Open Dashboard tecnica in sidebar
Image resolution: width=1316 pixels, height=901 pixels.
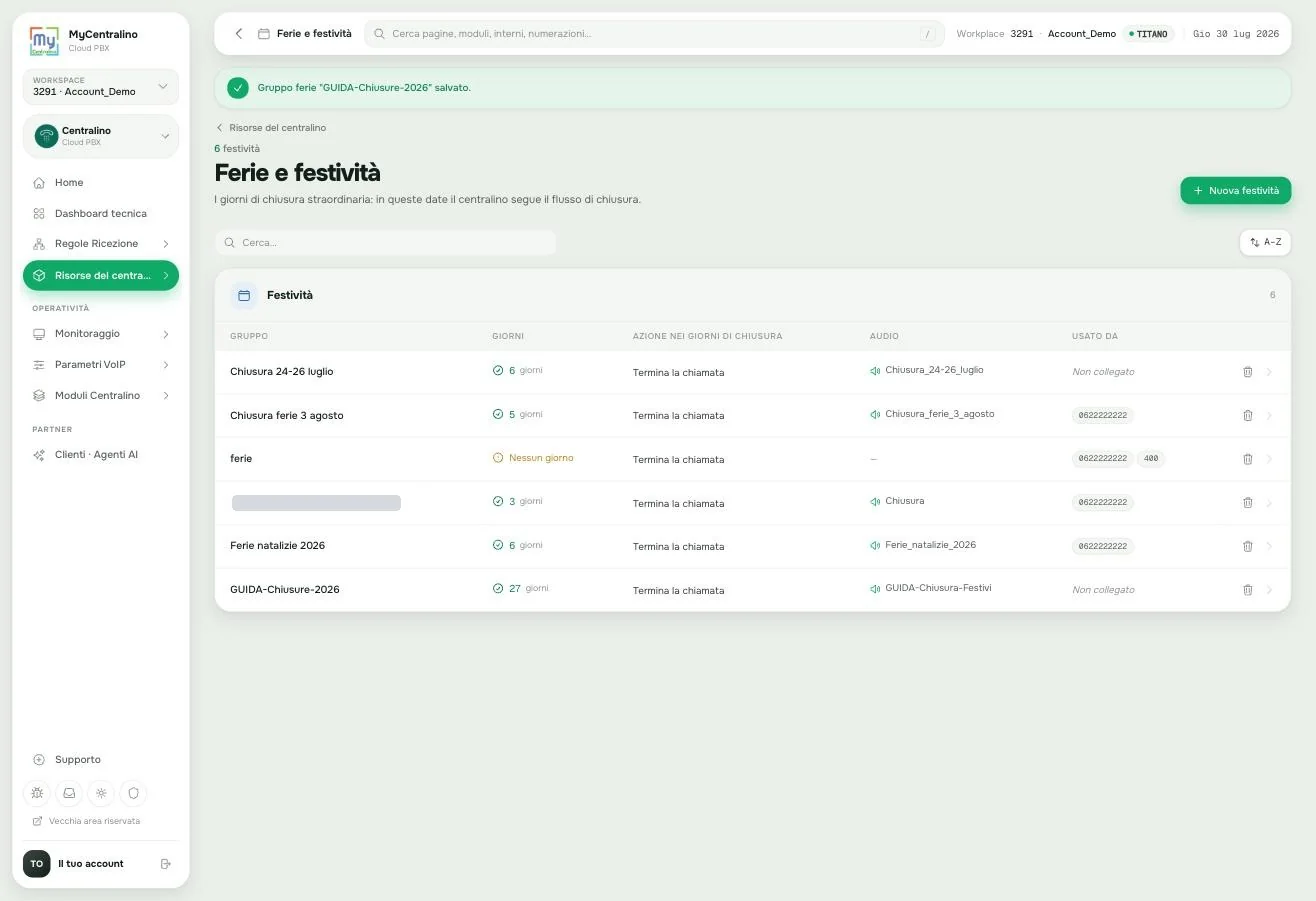(x=100, y=214)
